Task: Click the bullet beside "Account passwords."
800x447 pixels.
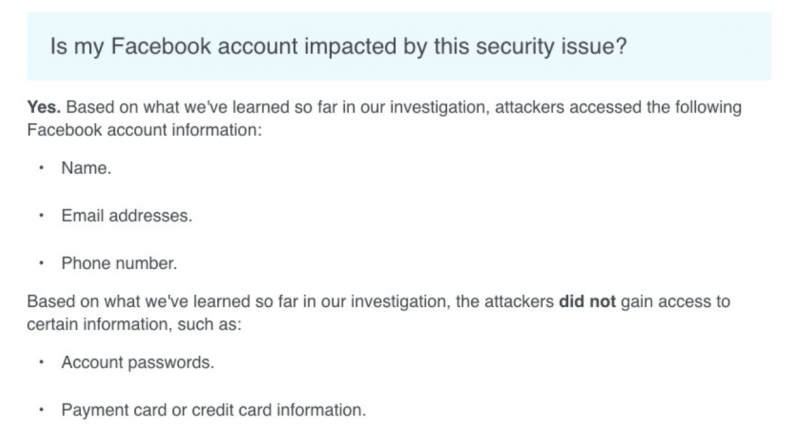Action: click(x=41, y=362)
